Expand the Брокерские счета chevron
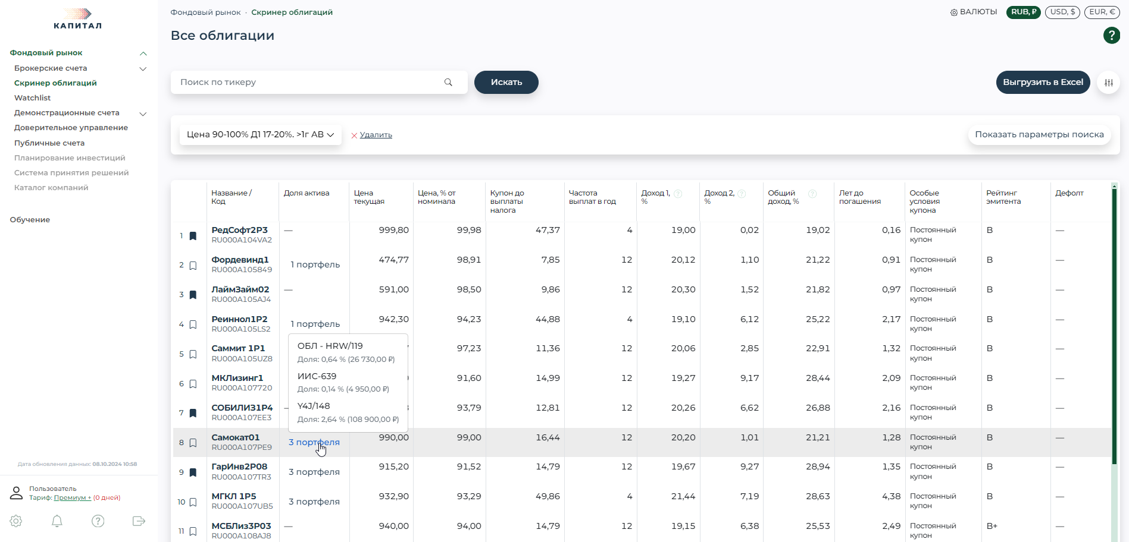The image size is (1129, 542). (x=143, y=68)
